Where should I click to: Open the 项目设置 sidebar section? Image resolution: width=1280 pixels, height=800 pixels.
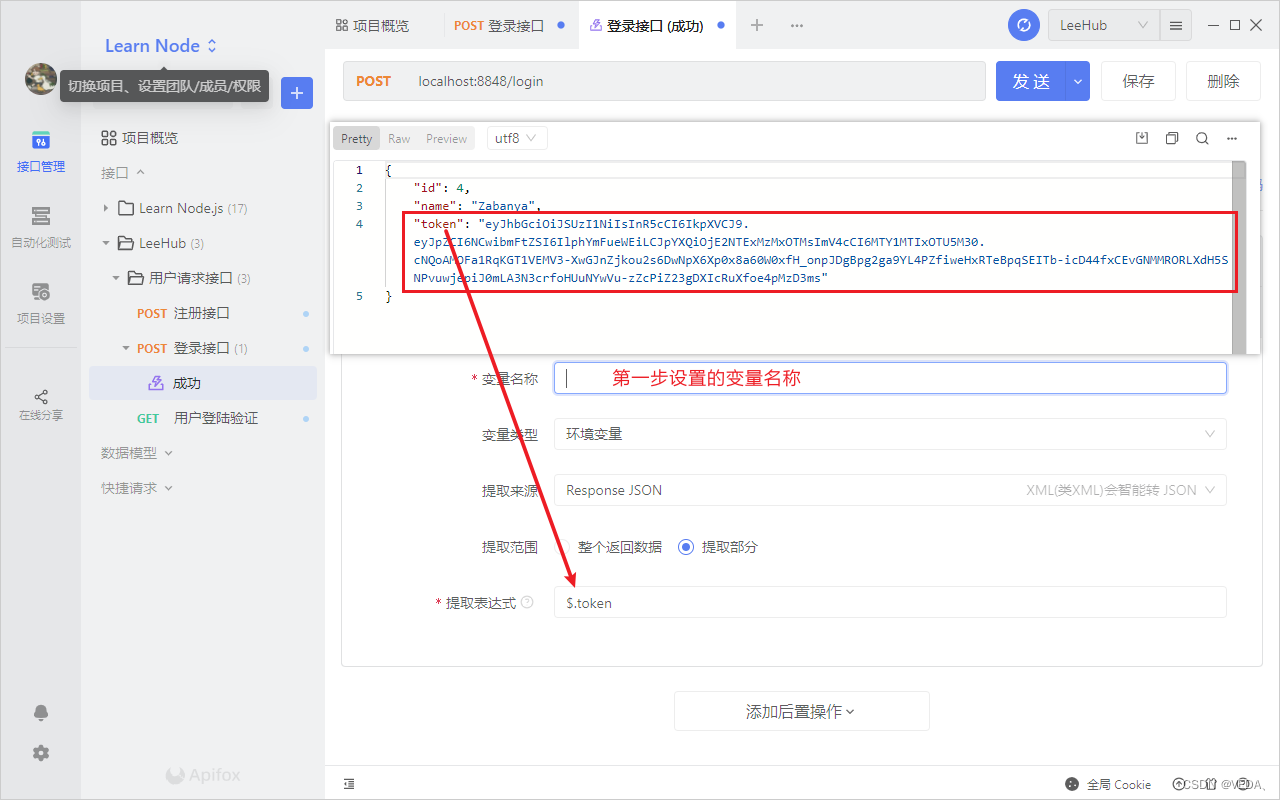pos(40,303)
